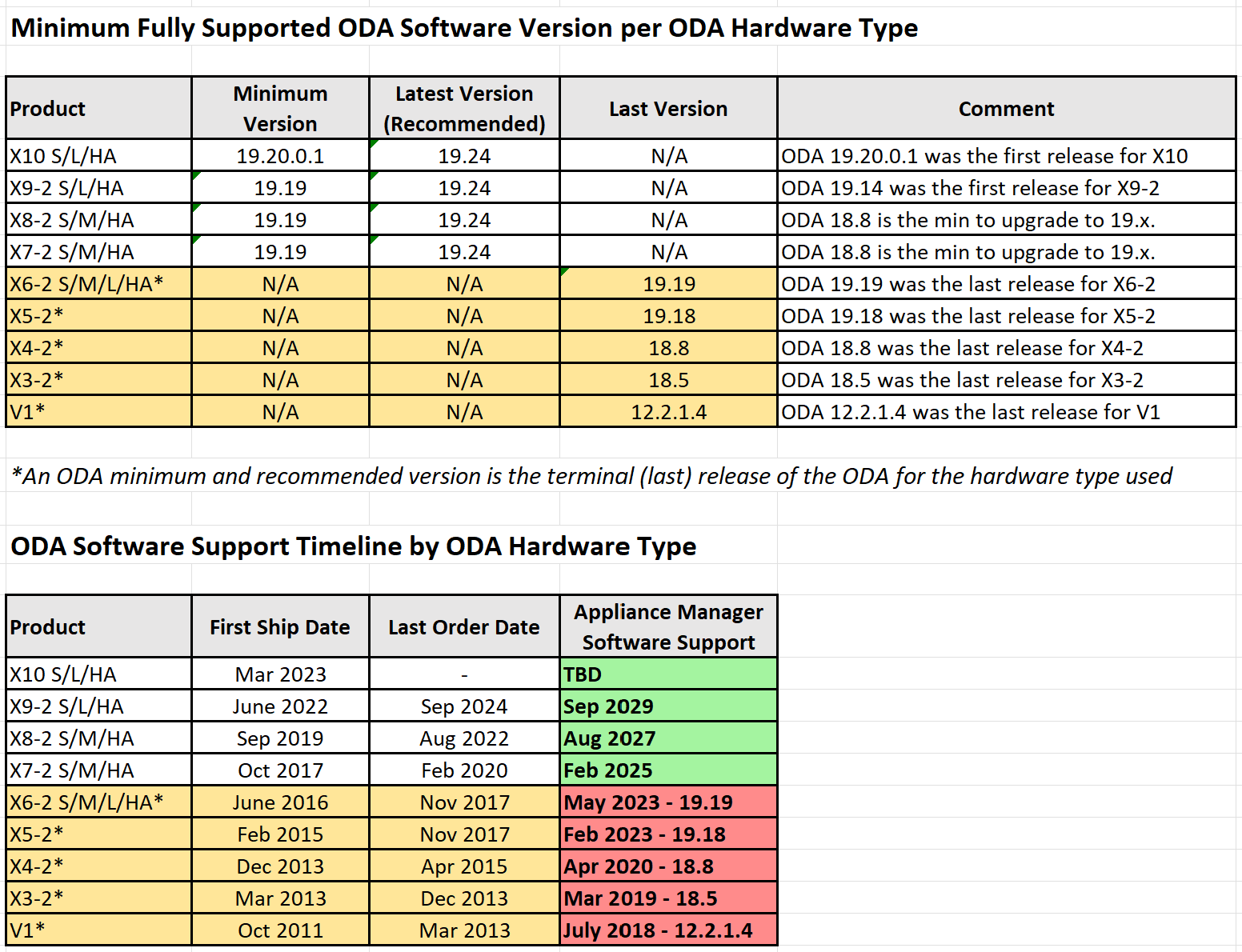This screenshot has height=952, width=1242.
Task: Click the Aug 2022 last order date
Action: pyautogui.click(x=464, y=738)
